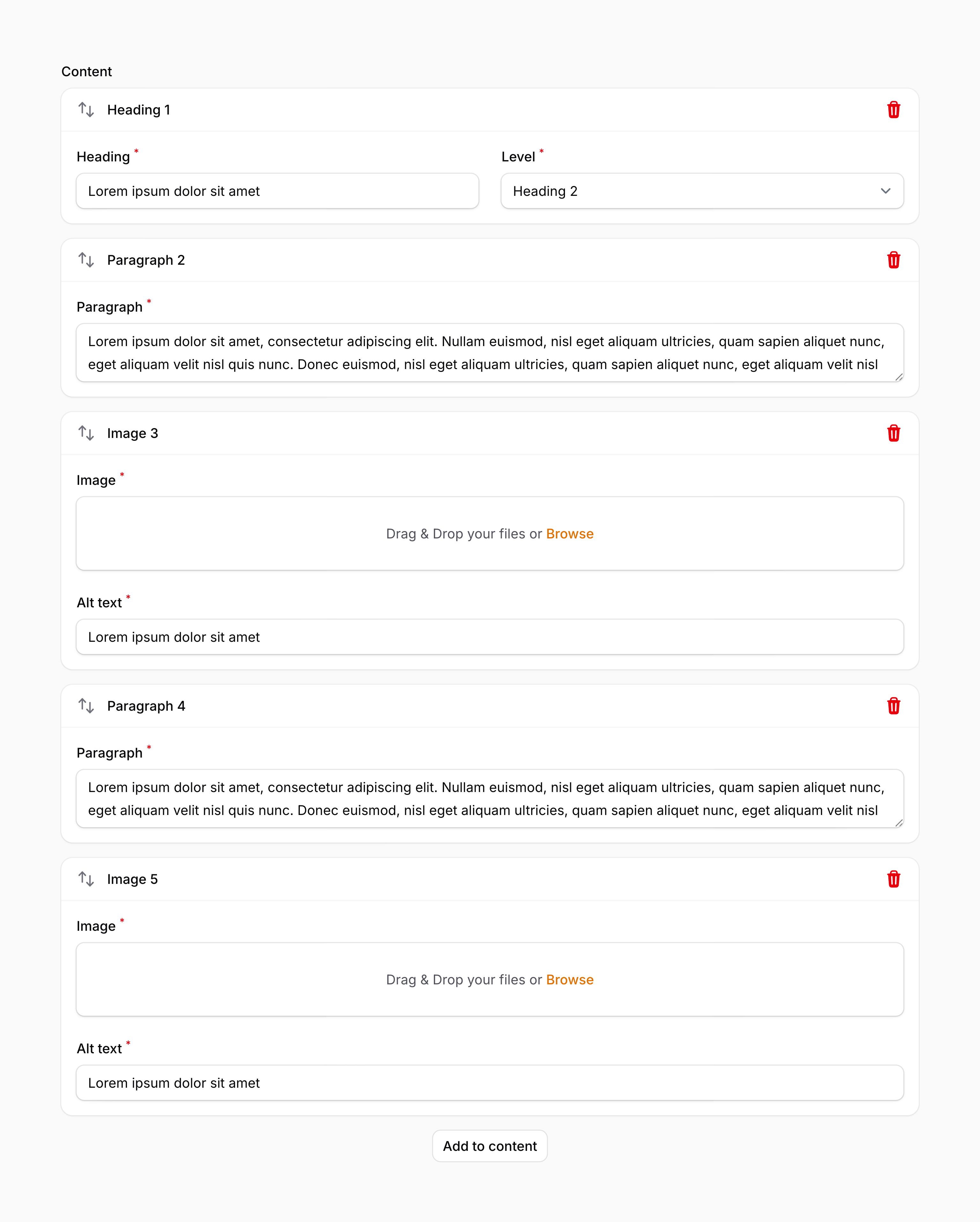980x1222 pixels.
Task: Click Browse link in Image 5 upload
Action: click(x=570, y=980)
